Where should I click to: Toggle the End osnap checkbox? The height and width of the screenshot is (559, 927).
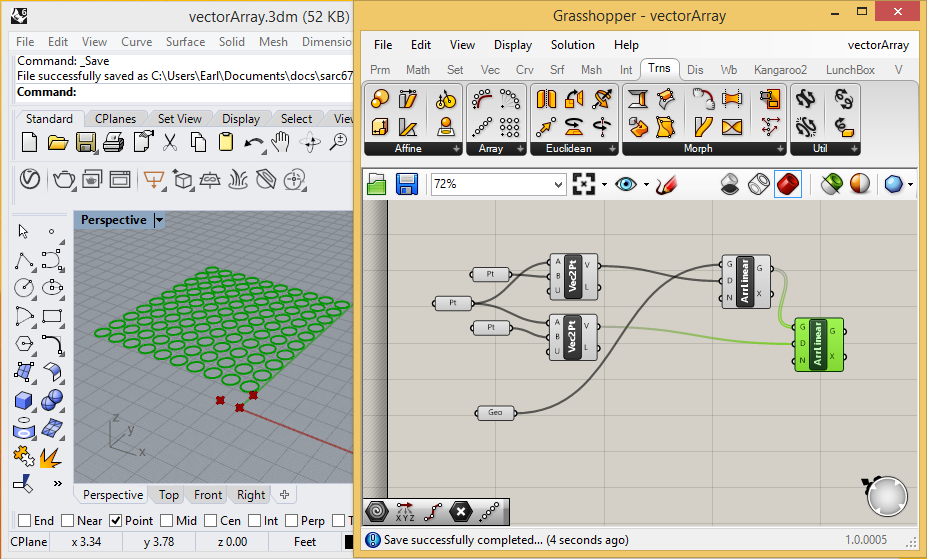click(25, 521)
